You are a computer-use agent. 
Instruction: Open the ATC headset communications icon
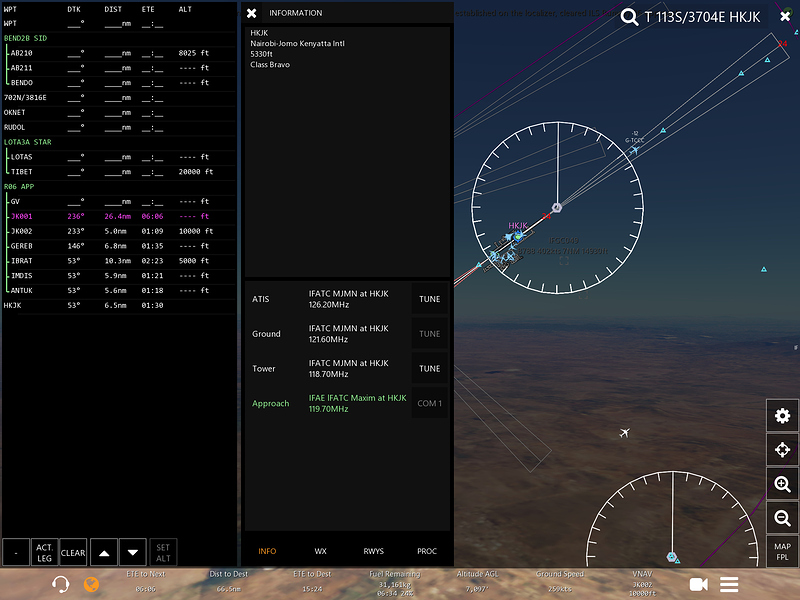(61, 584)
